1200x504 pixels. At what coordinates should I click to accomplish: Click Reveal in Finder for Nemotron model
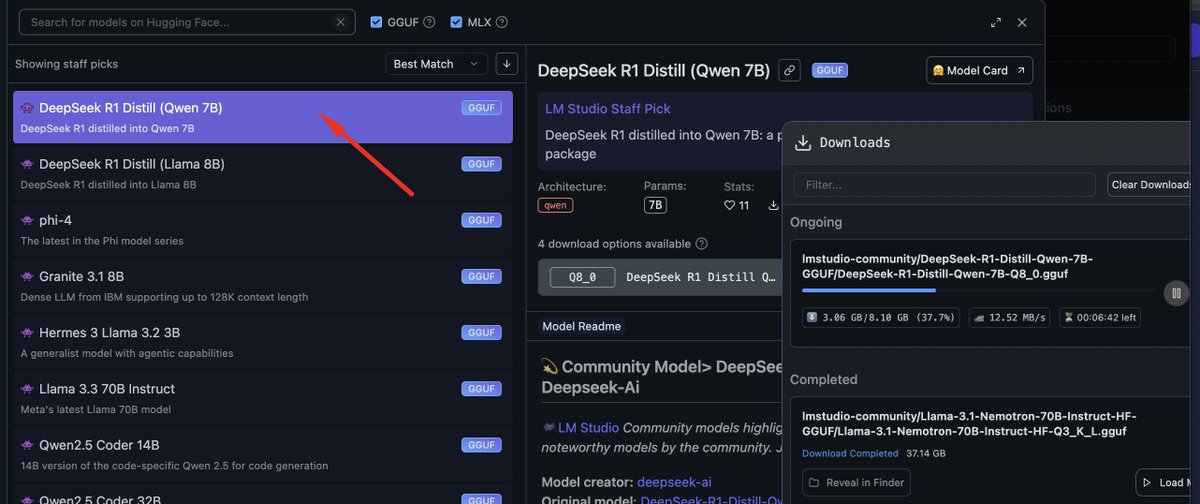click(857, 483)
